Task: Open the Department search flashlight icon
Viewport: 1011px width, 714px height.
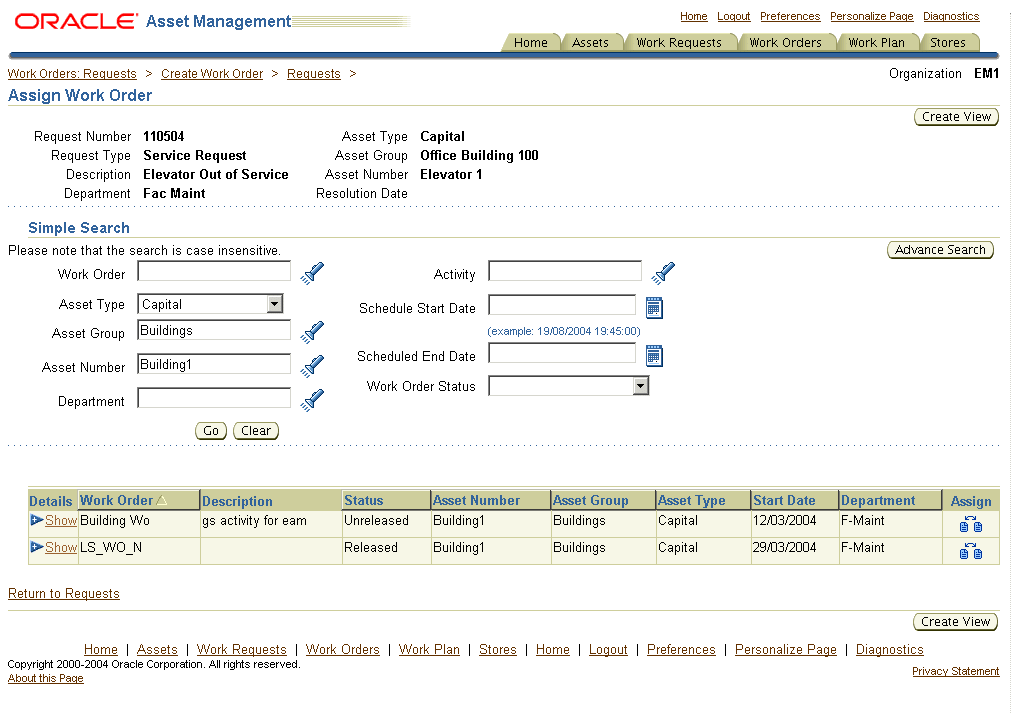Action: pos(312,401)
